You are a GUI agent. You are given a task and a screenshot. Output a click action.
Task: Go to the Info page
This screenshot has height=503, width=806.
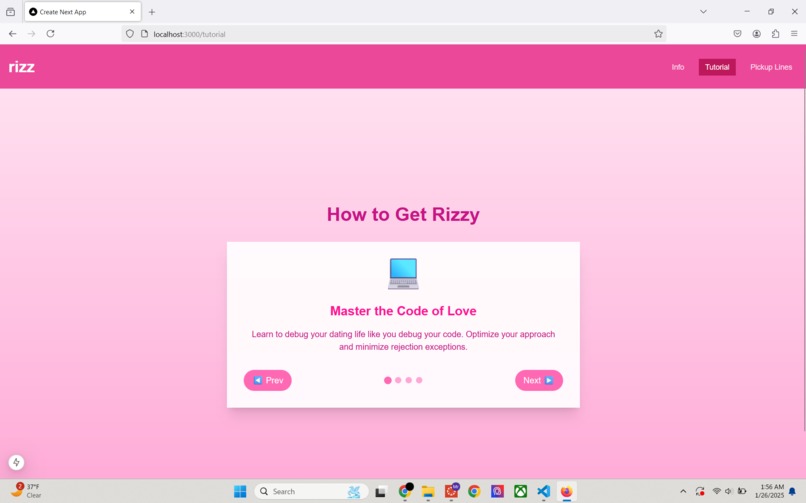(x=677, y=67)
